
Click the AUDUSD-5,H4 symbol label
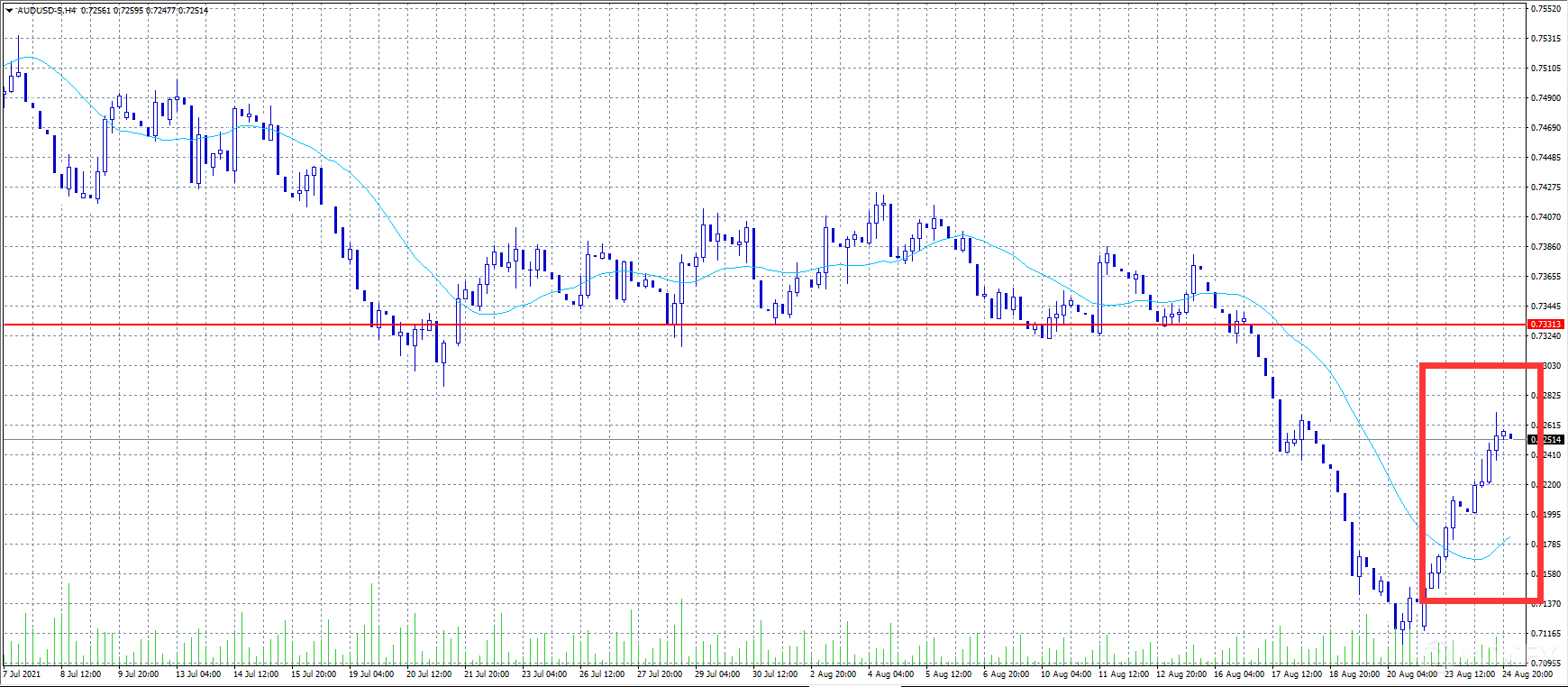(x=47, y=11)
